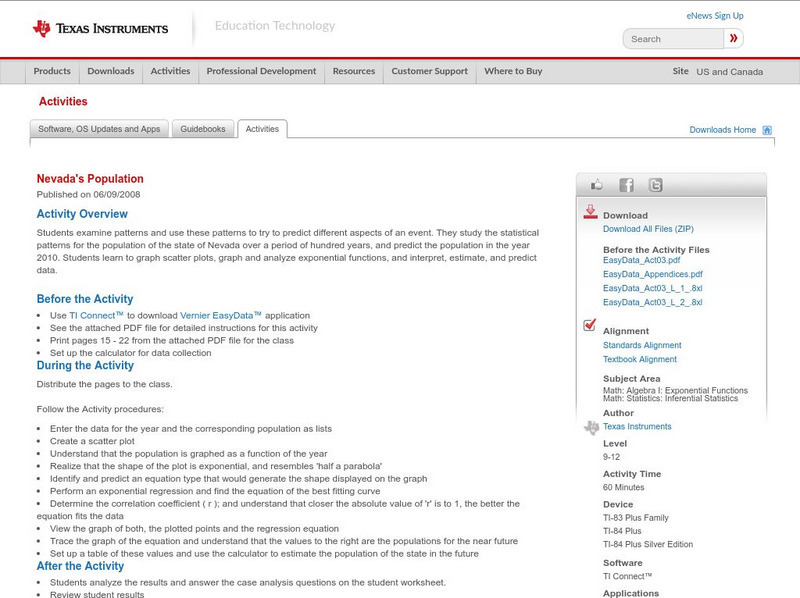Click the During the Activity heading
The image size is (800, 598).
click(x=85, y=366)
